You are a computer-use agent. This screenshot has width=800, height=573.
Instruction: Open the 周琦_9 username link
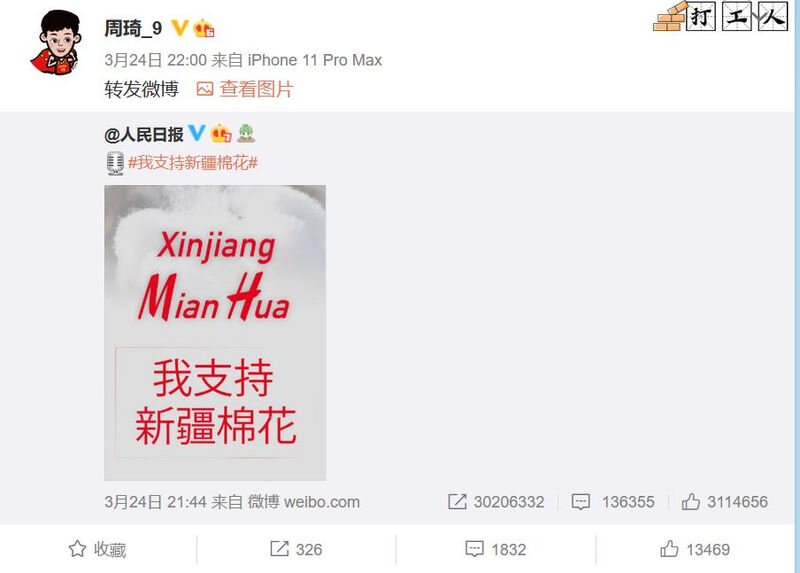pos(133,28)
